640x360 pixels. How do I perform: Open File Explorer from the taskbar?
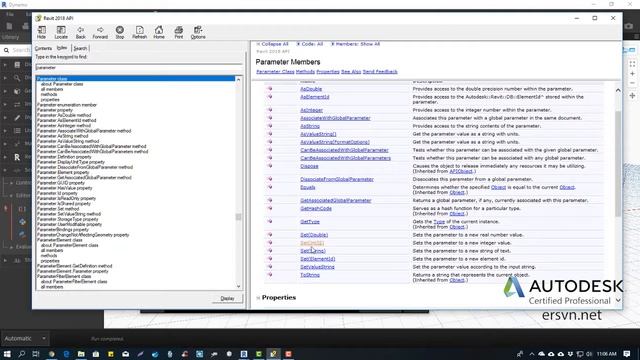point(81,354)
